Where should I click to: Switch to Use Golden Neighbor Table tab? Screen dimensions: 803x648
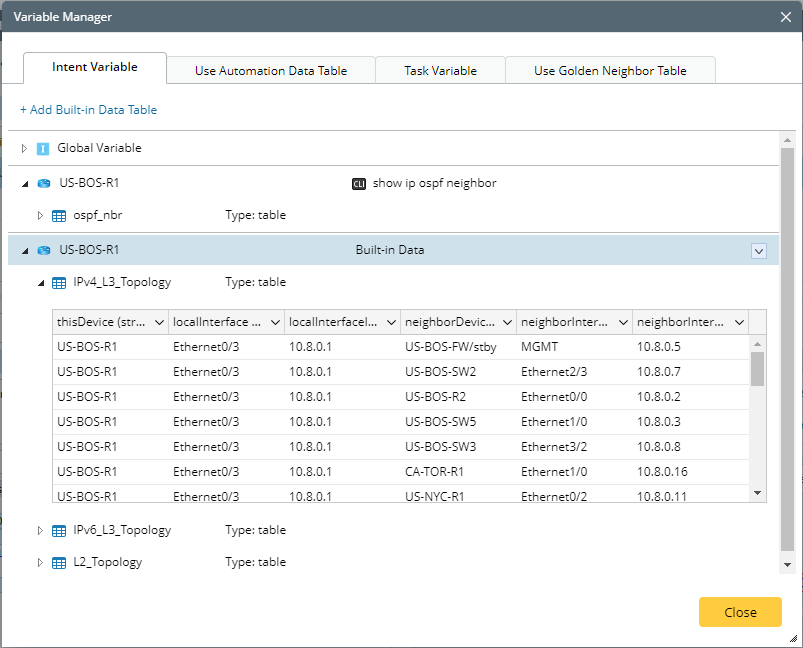pos(610,71)
